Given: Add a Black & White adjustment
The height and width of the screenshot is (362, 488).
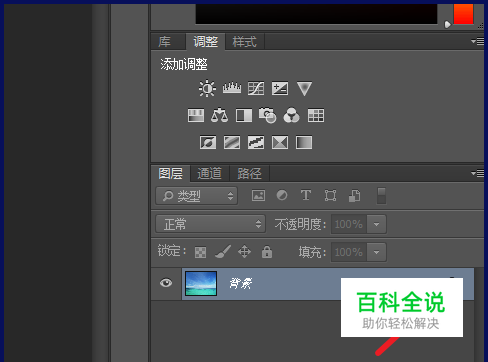Looking at the screenshot, I should 244,116.
